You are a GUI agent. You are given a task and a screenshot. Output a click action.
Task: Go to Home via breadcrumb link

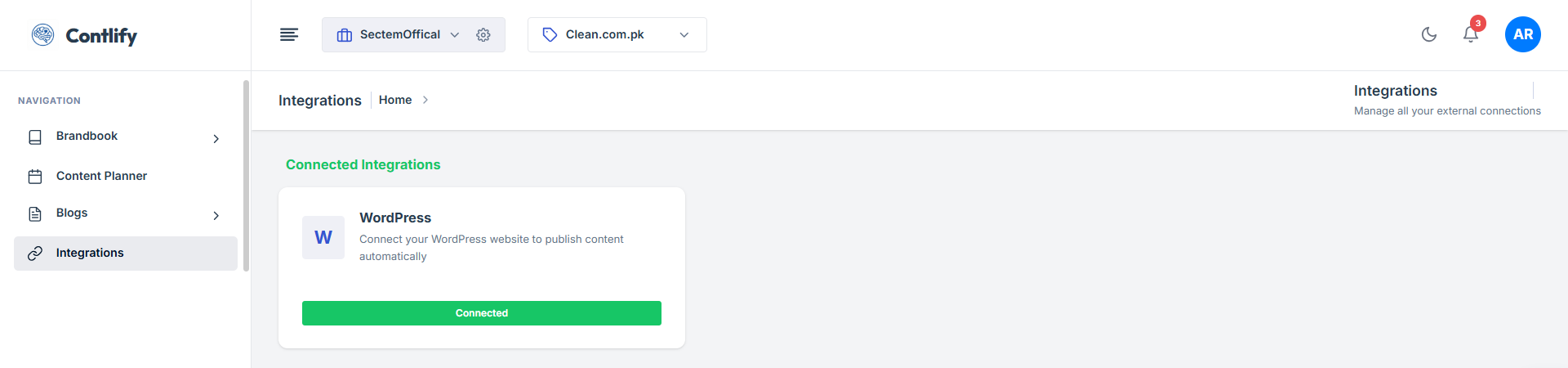pos(395,100)
